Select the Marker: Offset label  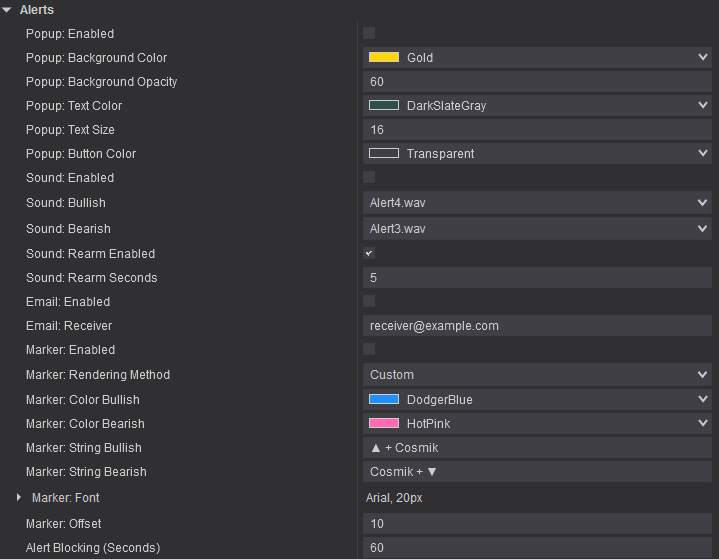tap(64, 524)
